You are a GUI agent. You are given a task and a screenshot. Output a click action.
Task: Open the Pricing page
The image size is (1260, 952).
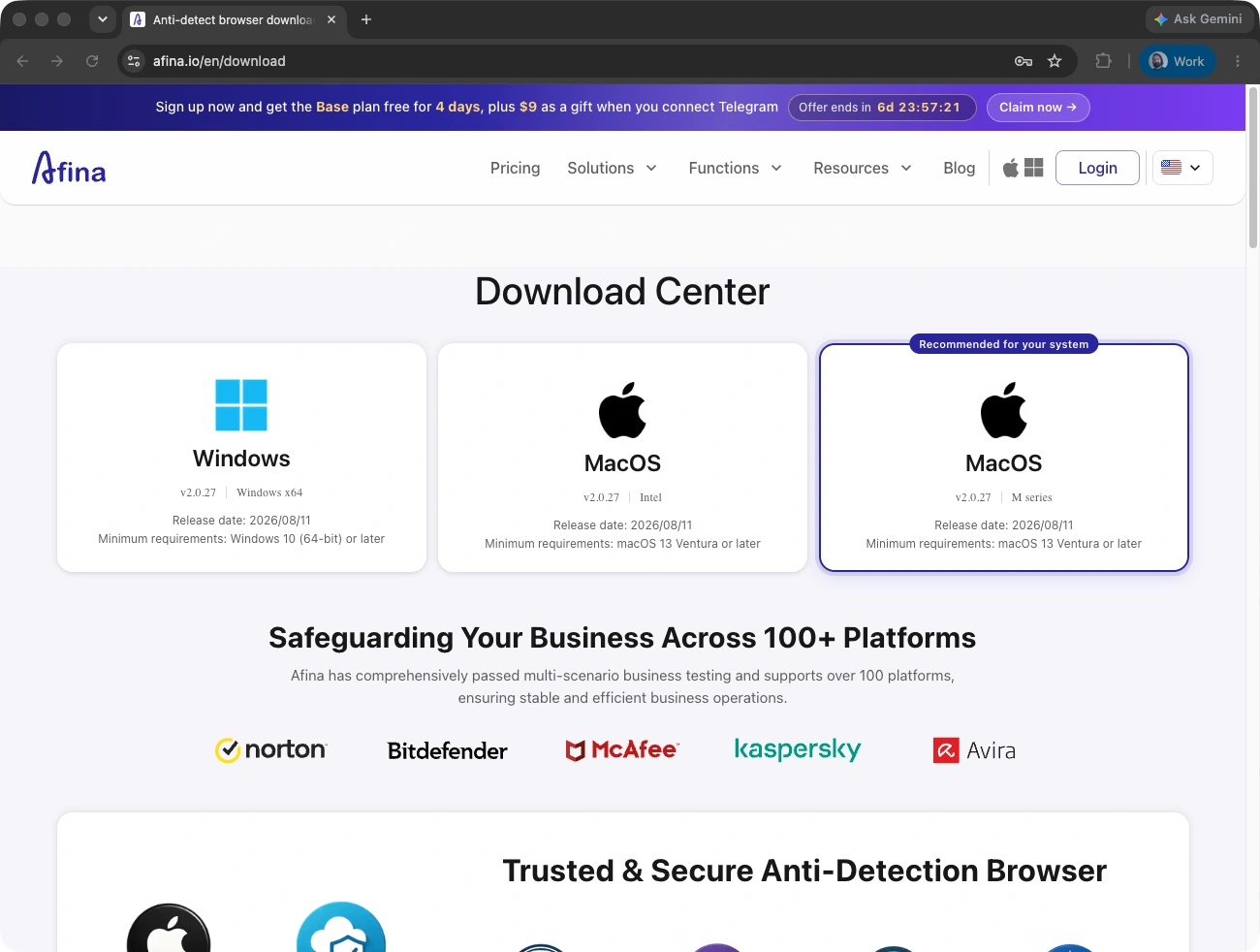coord(515,168)
